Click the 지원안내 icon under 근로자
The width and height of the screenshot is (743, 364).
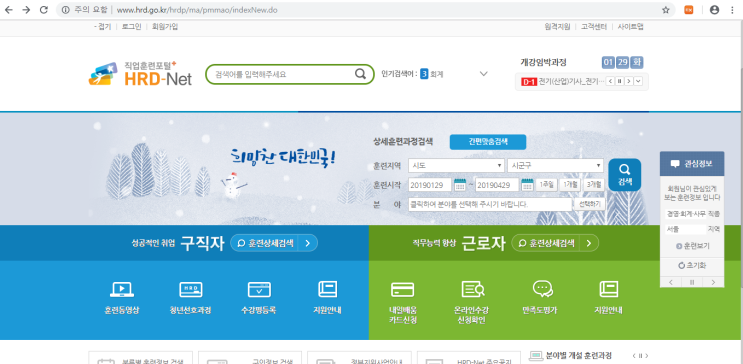(x=608, y=289)
